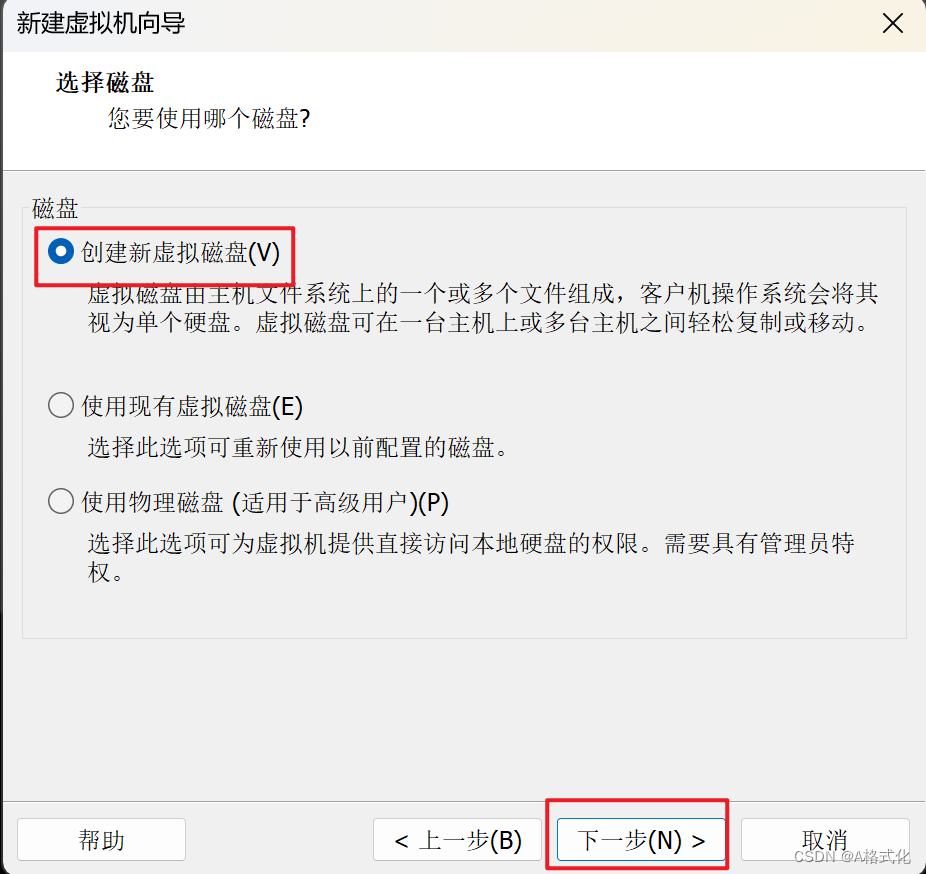Cancel the wizard with 取消

pos(825,839)
